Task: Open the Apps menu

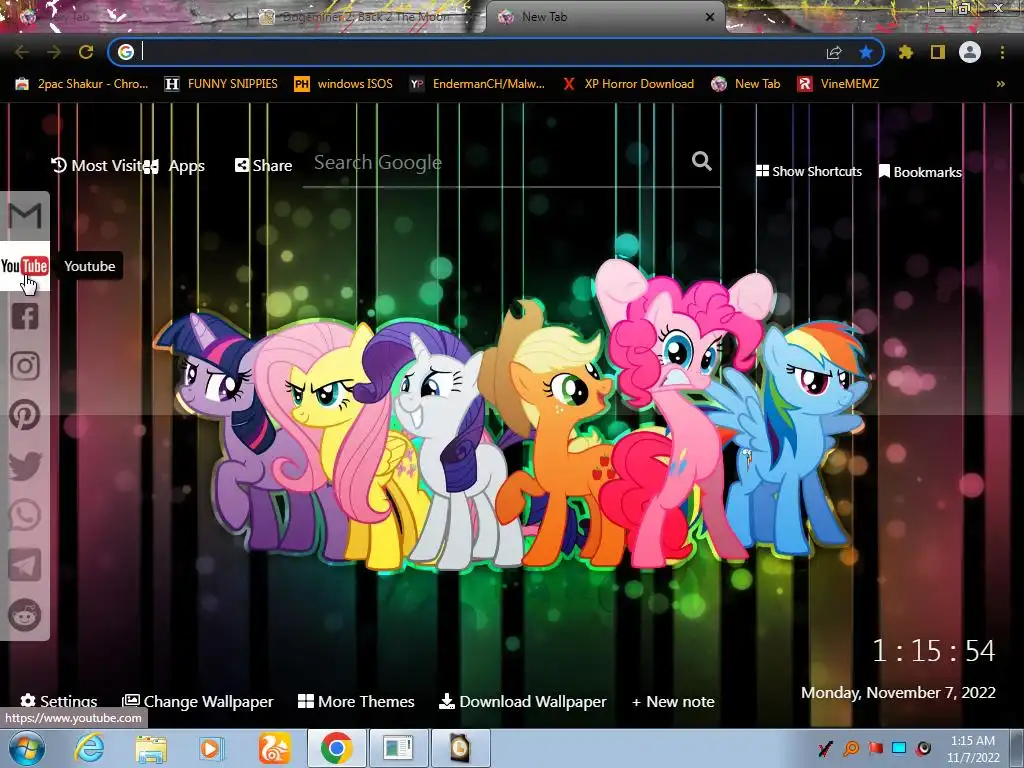Action: pyautogui.click(x=174, y=166)
